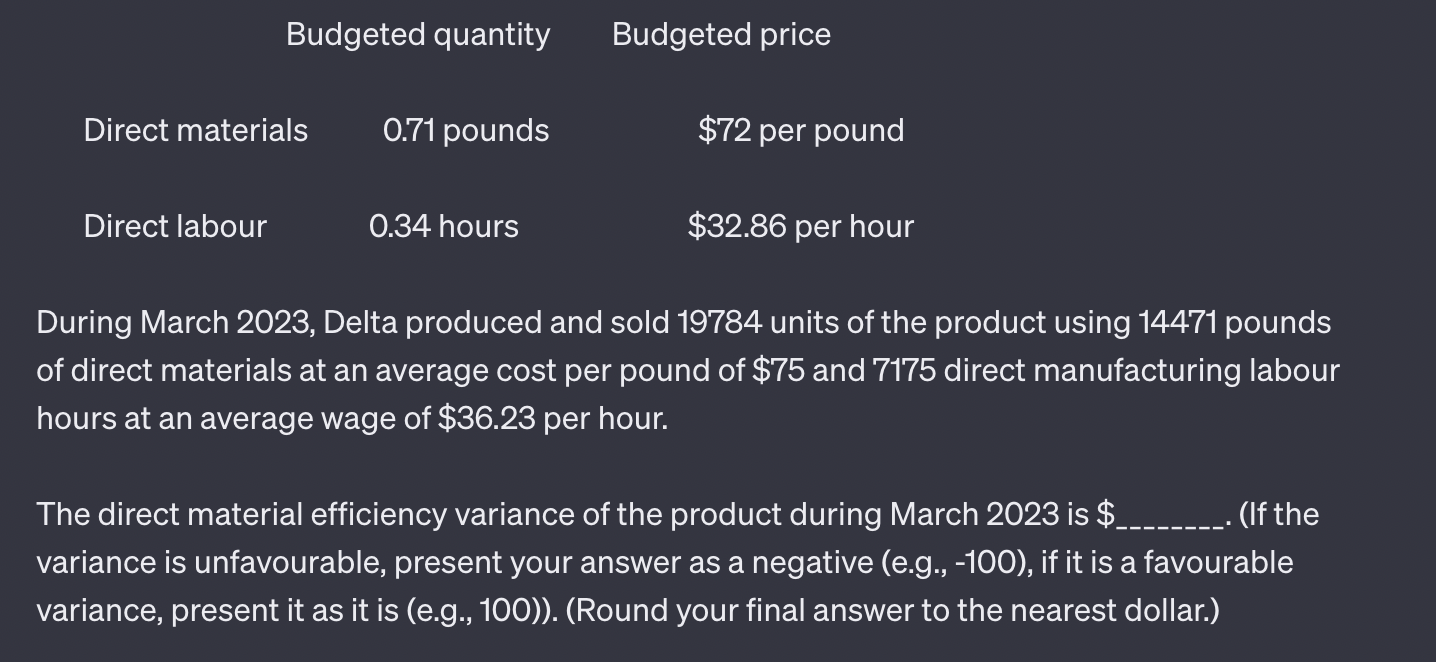Select the Direct labour row label
This screenshot has width=1436, height=662.
tap(175, 226)
